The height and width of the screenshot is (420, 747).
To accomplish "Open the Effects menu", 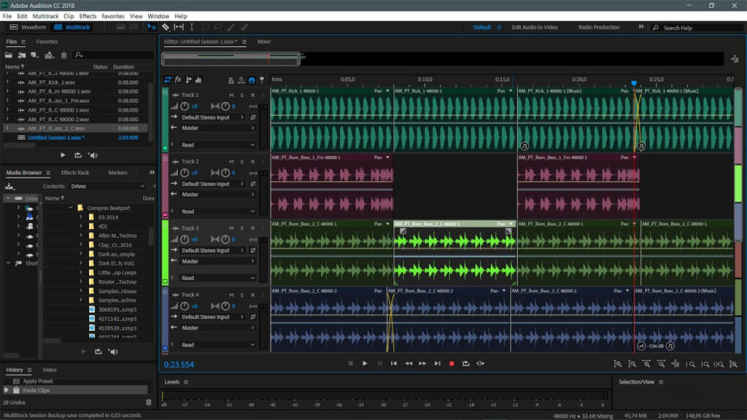I will point(87,16).
